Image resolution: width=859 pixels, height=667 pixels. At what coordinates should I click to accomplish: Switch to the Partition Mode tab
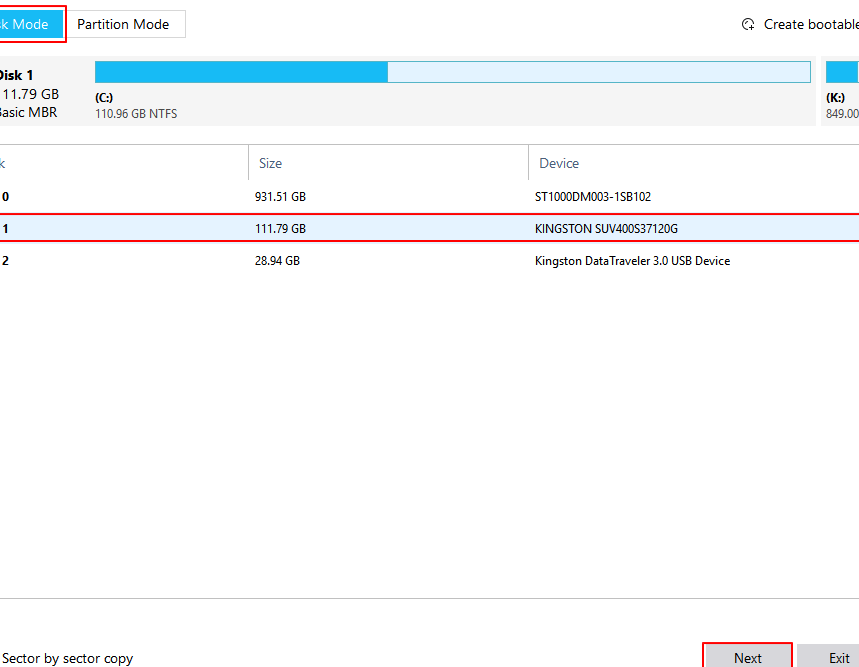pyautogui.click(x=123, y=24)
